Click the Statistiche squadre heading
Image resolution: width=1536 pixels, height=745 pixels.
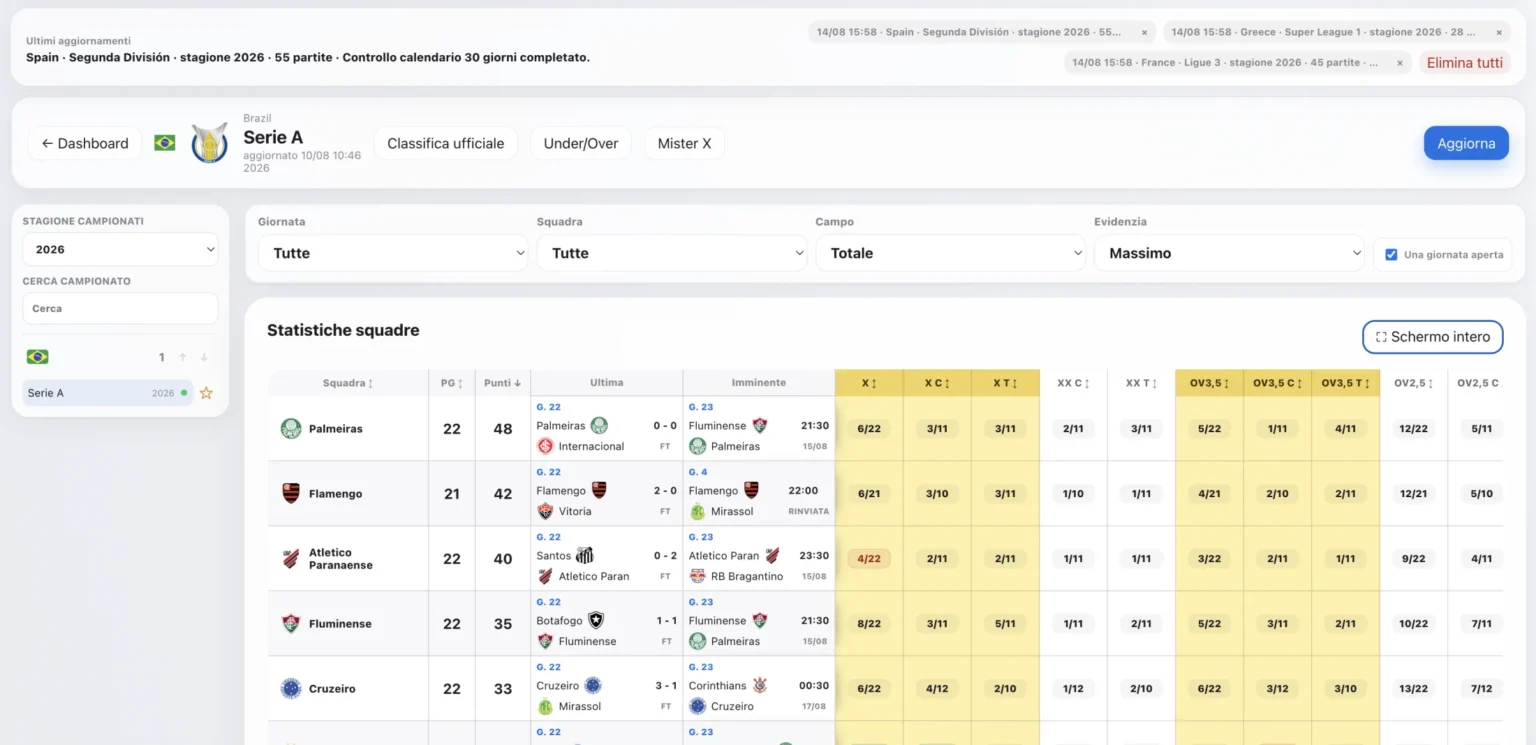pyautogui.click(x=343, y=330)
